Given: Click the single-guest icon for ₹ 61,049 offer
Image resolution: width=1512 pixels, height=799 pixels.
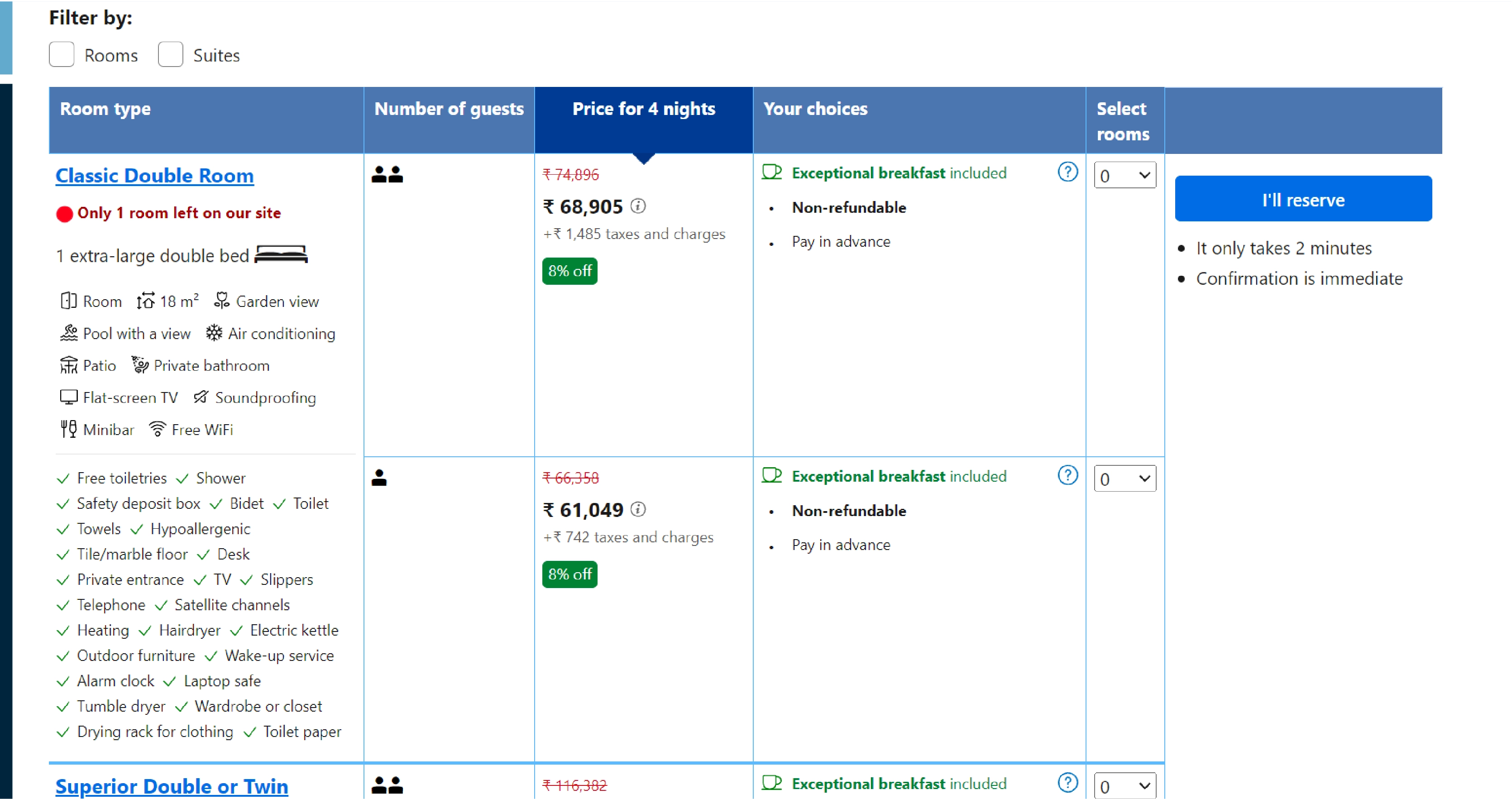Looking at the screenshot, I should [x=379, y=478].
